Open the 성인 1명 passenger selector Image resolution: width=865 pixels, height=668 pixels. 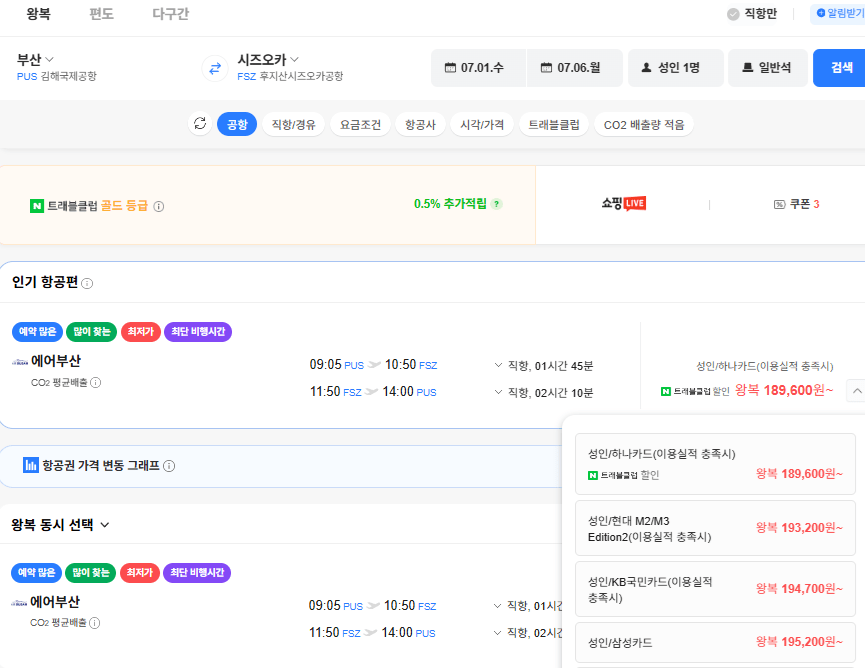click(676, 68)
